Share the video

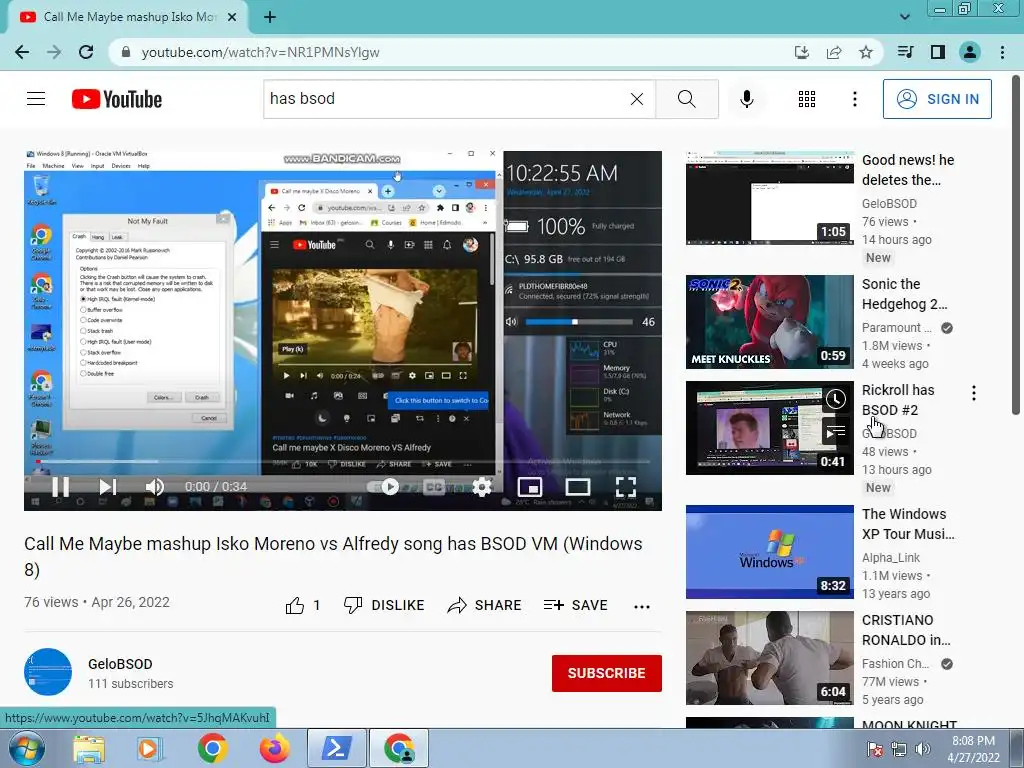(484, 605)
